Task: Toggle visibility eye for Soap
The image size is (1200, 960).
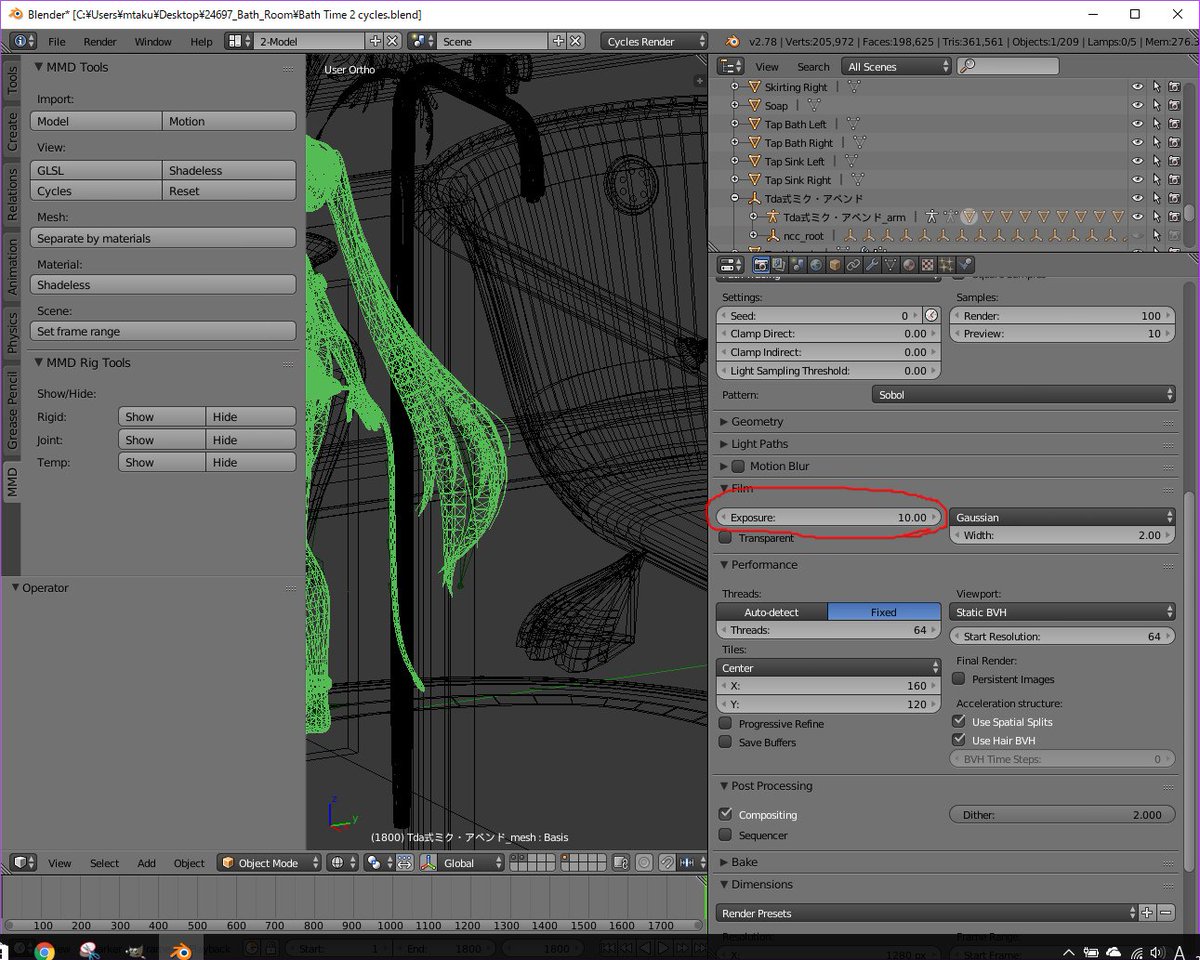Action: tap(1137, 105)
